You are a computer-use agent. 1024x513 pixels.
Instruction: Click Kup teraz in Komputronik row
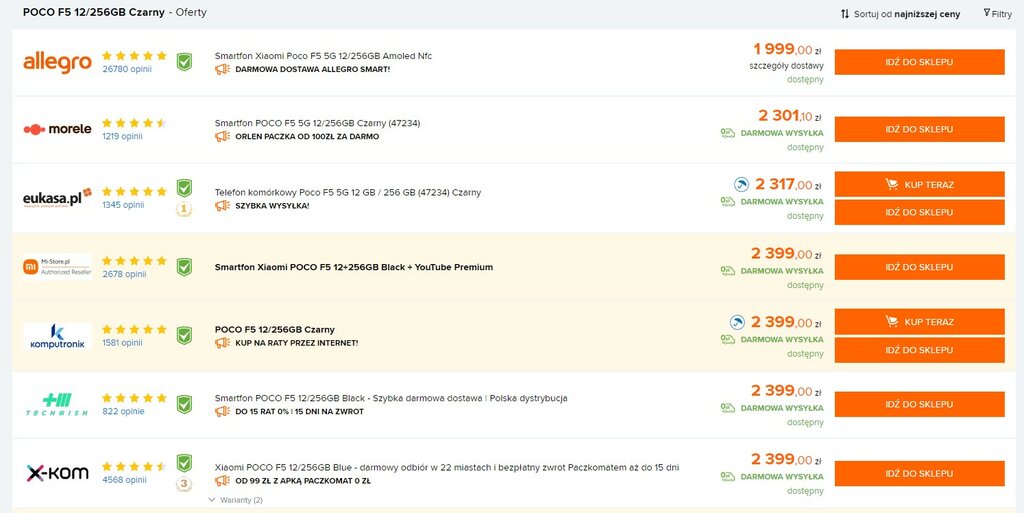[x=920, y=322]
